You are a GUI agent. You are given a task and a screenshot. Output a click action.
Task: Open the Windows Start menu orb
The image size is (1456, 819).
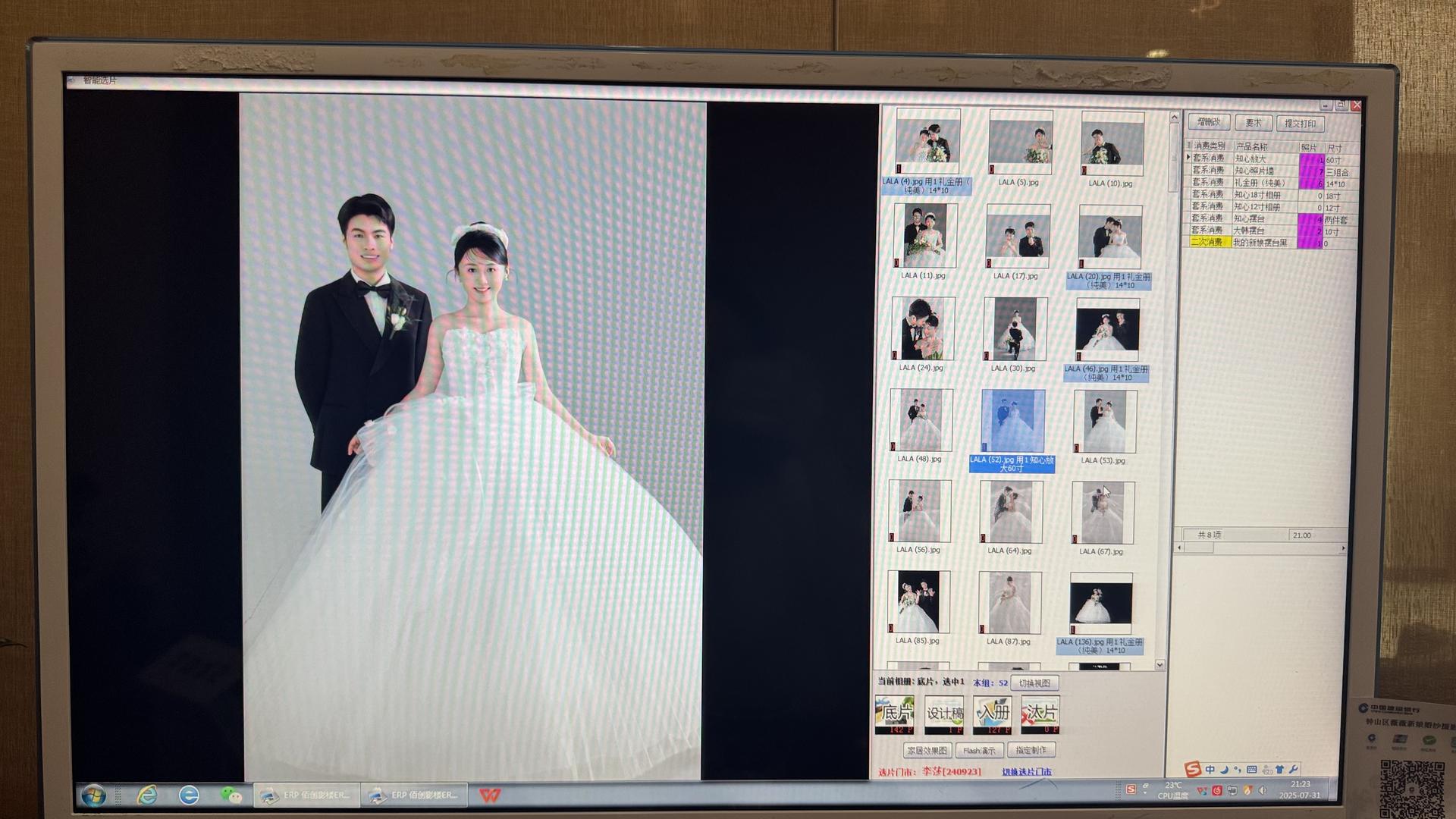point(94,795)
